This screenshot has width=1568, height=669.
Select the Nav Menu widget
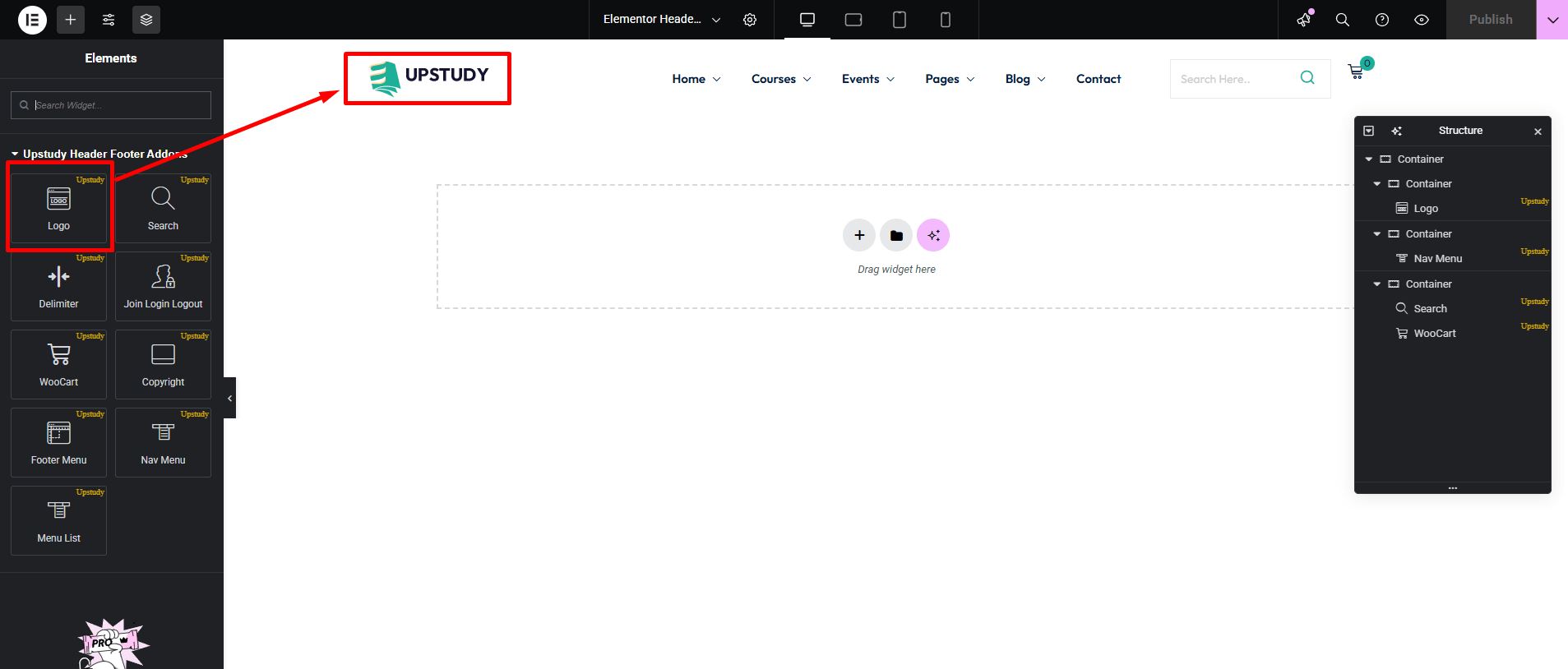click(x=163, y=442)
